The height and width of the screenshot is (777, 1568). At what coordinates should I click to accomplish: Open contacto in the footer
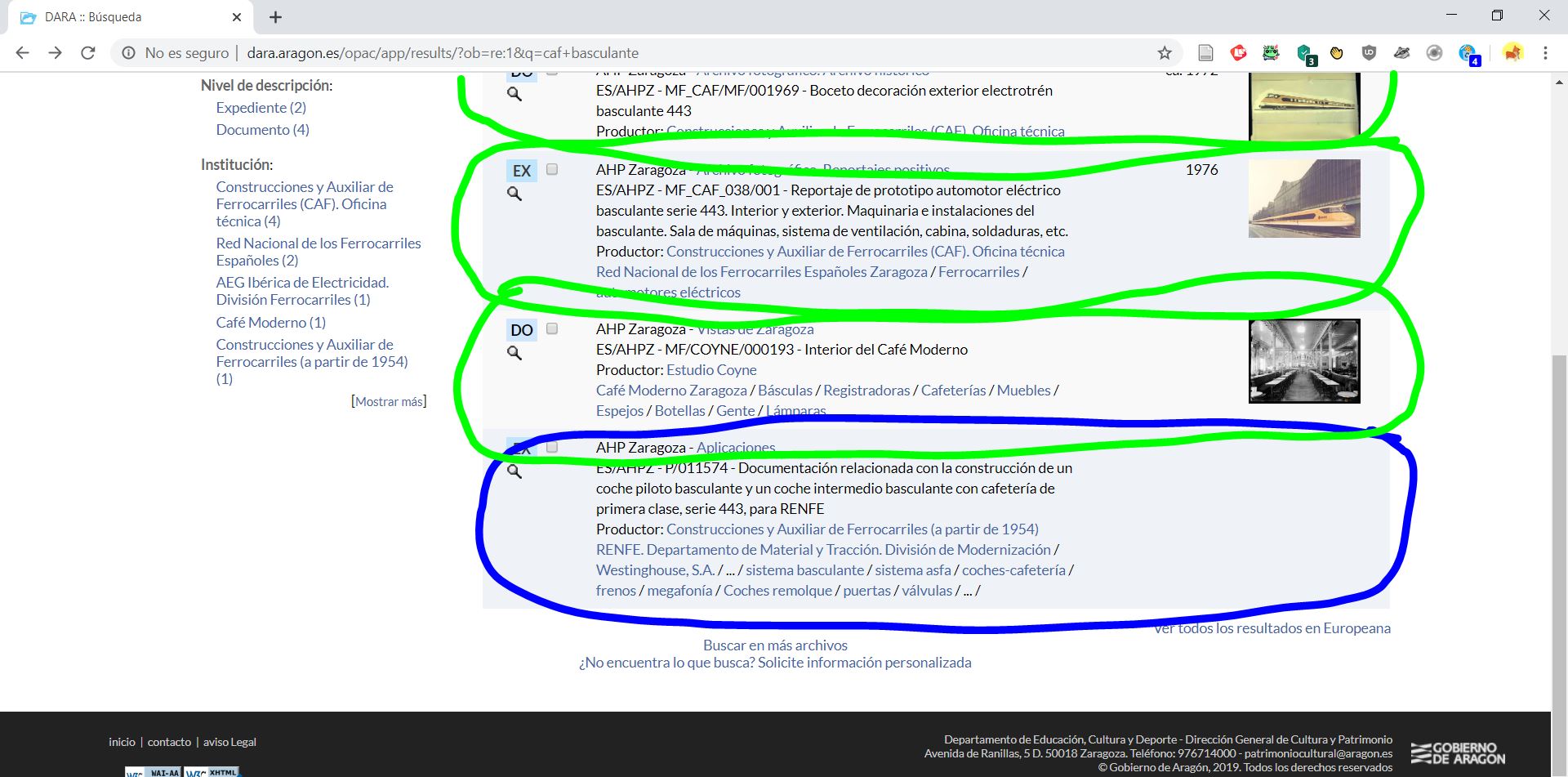tap(169, 742)
